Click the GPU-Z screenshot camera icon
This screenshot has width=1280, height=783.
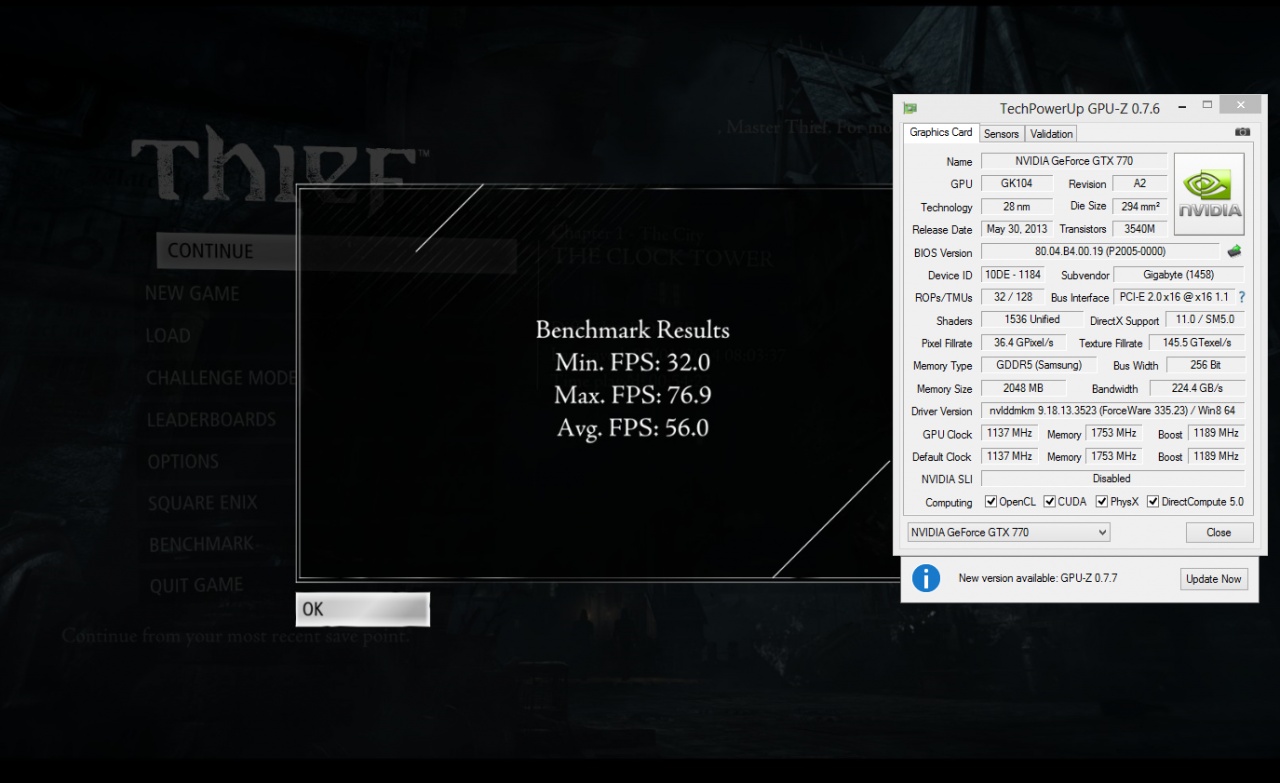coord(1242,133)
